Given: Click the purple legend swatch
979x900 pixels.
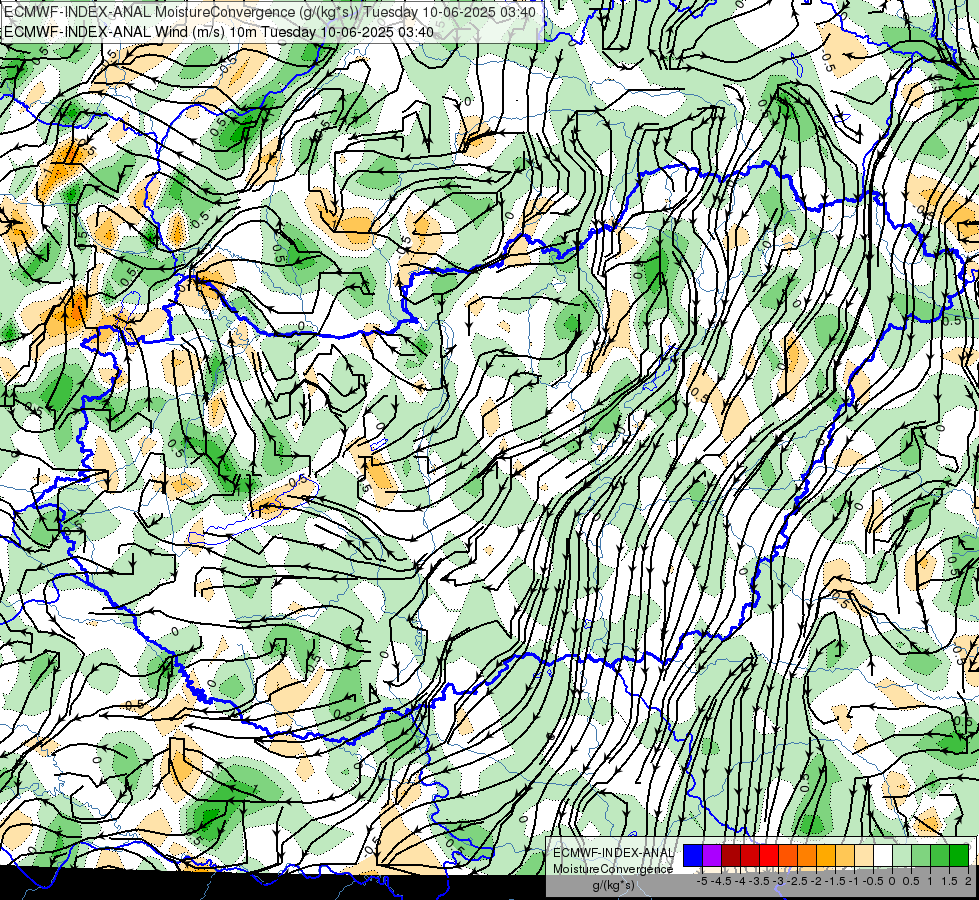Looking at the screenshot, I should 712,855.
